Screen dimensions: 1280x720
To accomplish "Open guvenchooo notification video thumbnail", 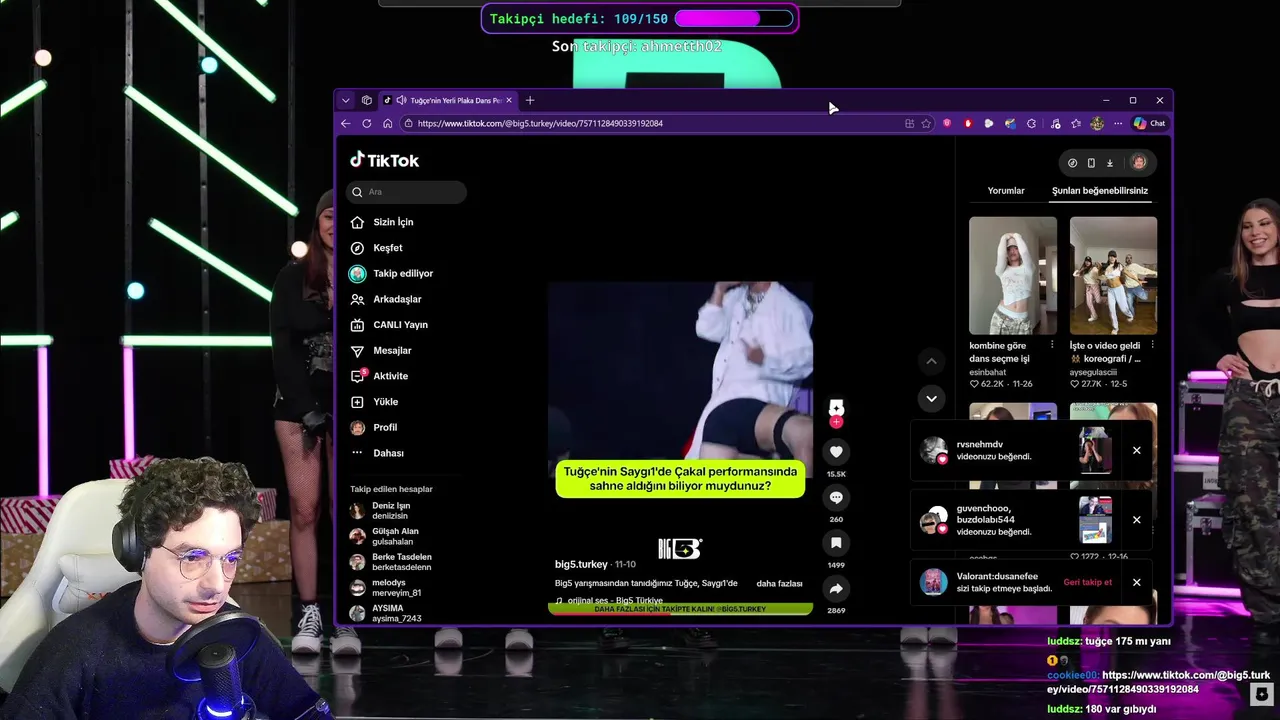I will tap(1095, 520).
